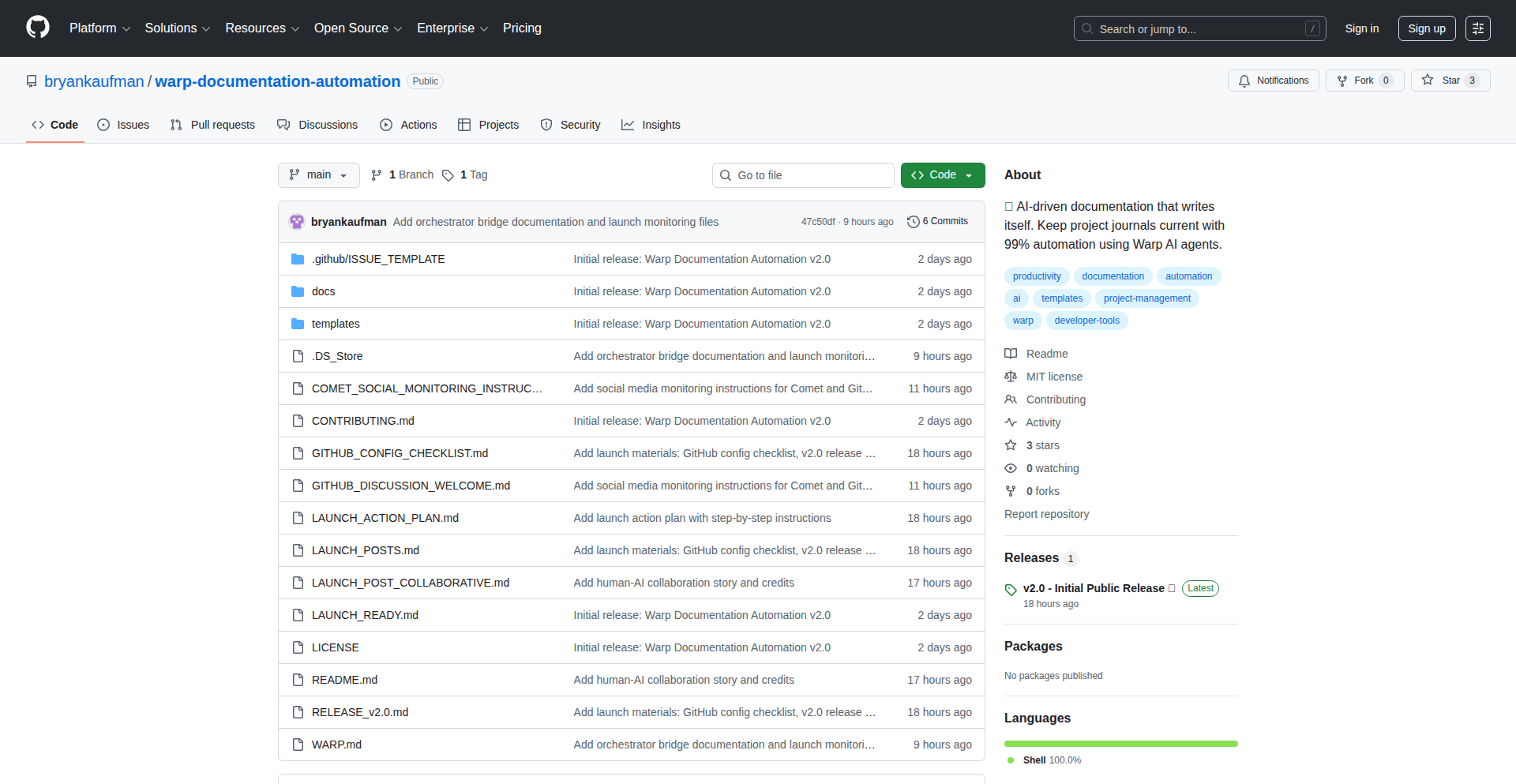
Task: Open the LAUNCH_ACTION_PLAN.md file link
Action: 385,518
